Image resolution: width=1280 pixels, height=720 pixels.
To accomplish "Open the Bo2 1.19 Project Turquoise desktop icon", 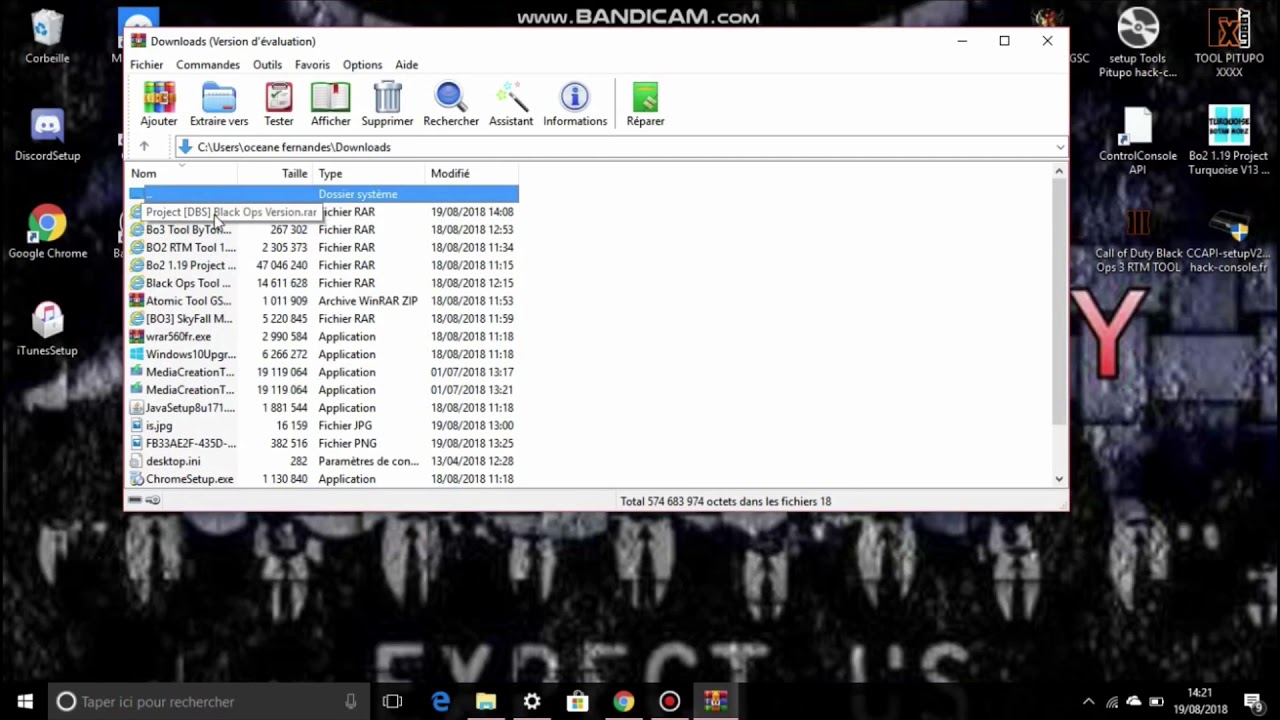I will tap(1229, 141).
